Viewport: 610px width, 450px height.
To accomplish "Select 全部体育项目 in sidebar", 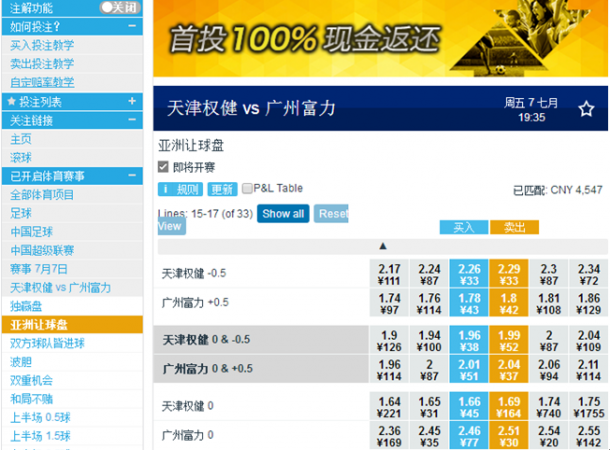I will [x=42, y=194].
